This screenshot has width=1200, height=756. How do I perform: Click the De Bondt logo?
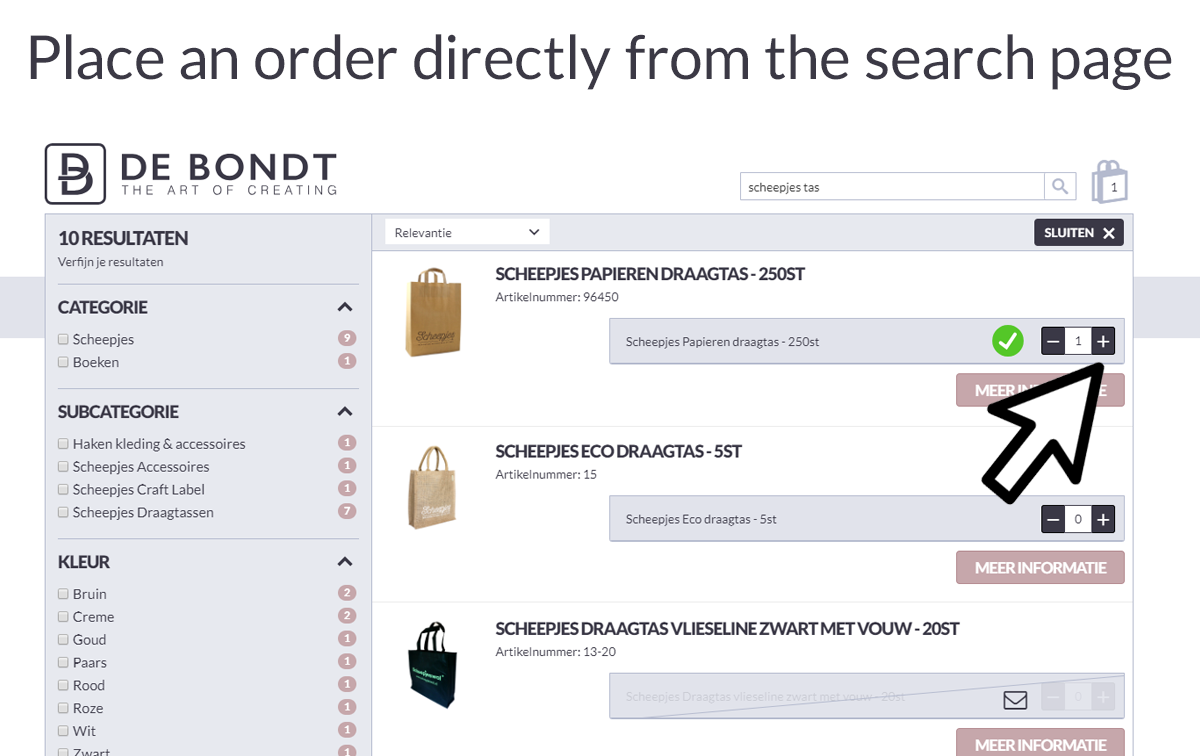[x=191, y=174]
